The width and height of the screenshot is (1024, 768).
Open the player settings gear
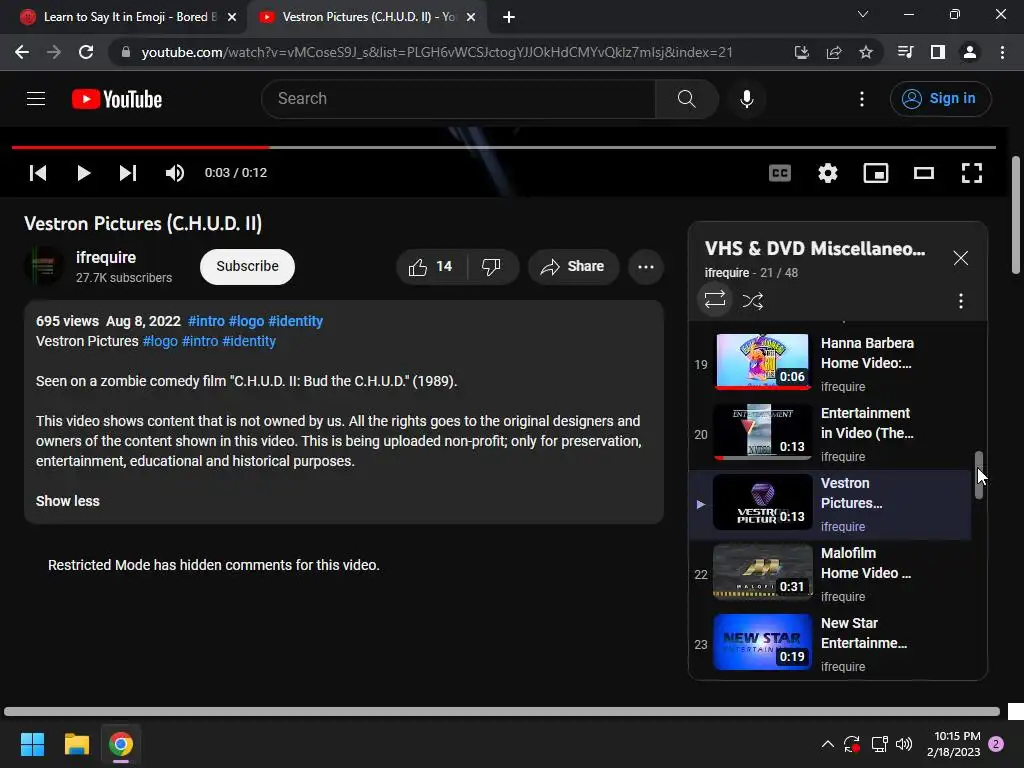click(827, 173)
